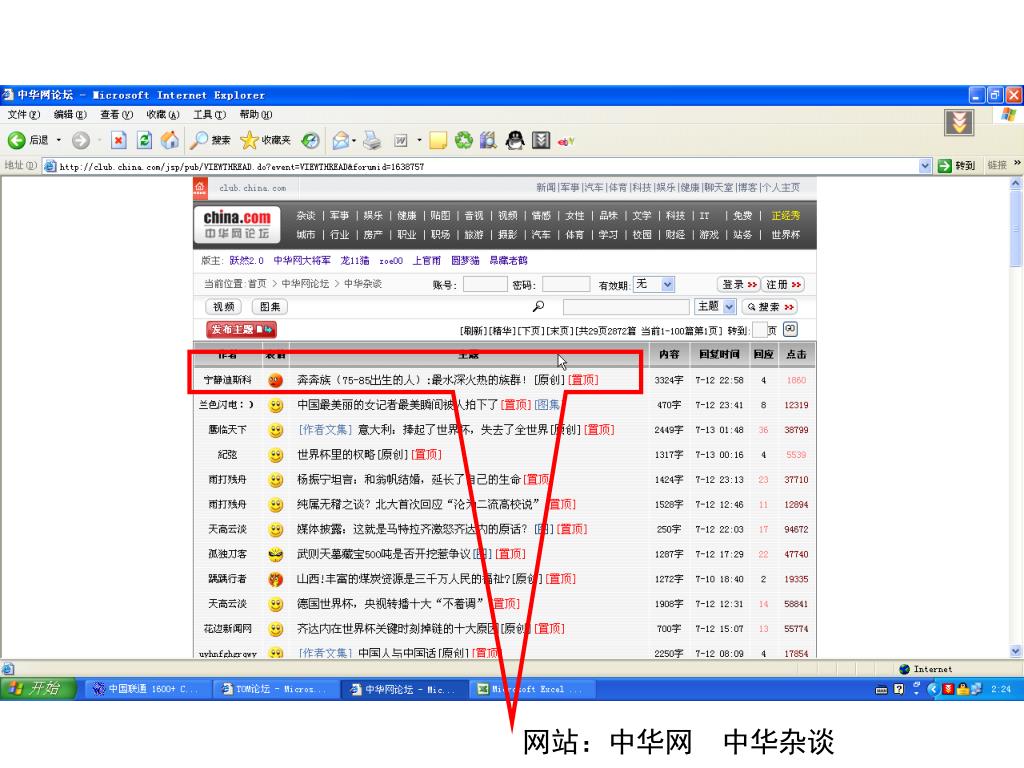Screen dimensions: 1024x768
Task: Click the IE Back arrow button
Action: click(17, 140)
